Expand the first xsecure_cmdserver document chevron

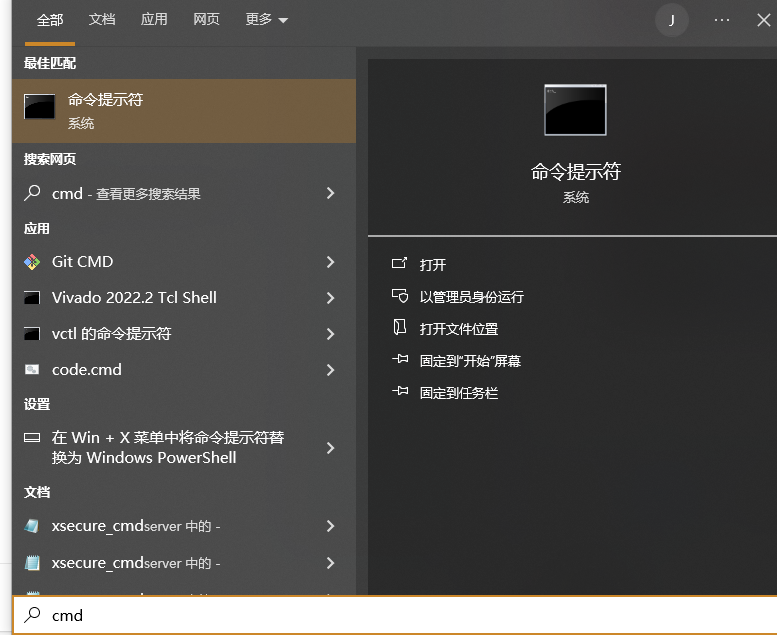331,526
